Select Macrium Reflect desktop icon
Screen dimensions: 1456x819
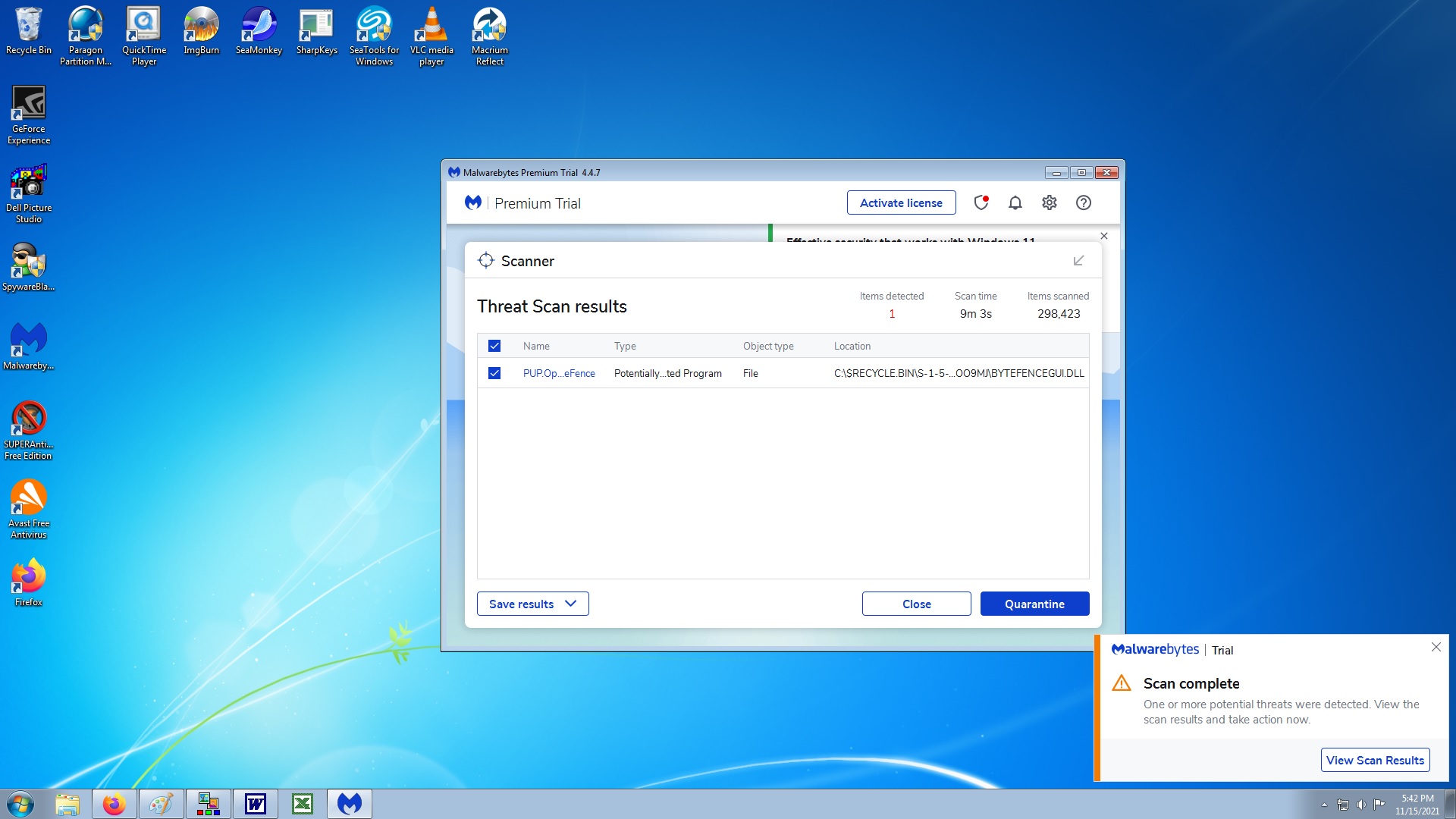click(490, 36)
